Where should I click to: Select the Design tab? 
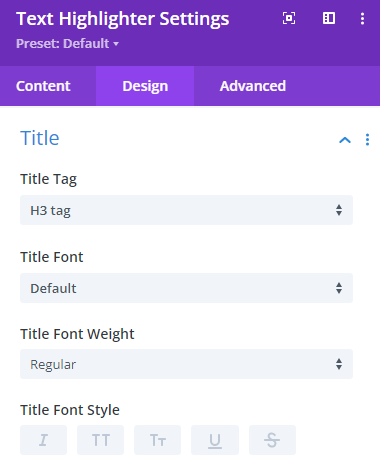tap(145, 86)
